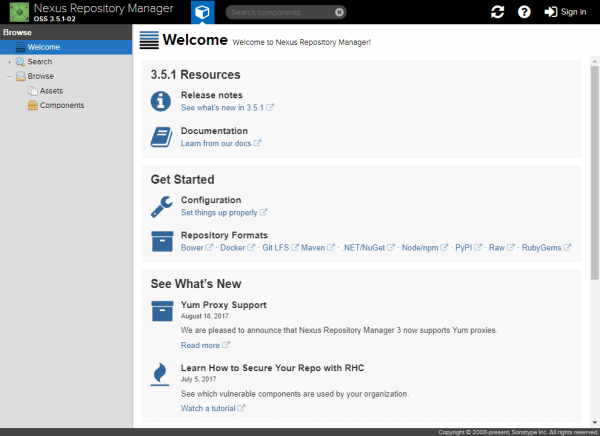
Task: Click the "OSS 3.5.1-02" version text
Action: (54, 19)
